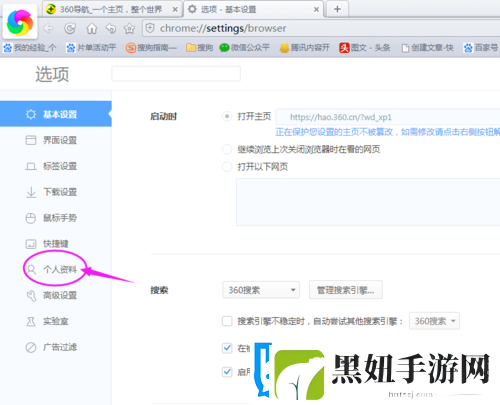Click the block icon beside 广告过滤
The image size is (500, 405).
(31, 347)
